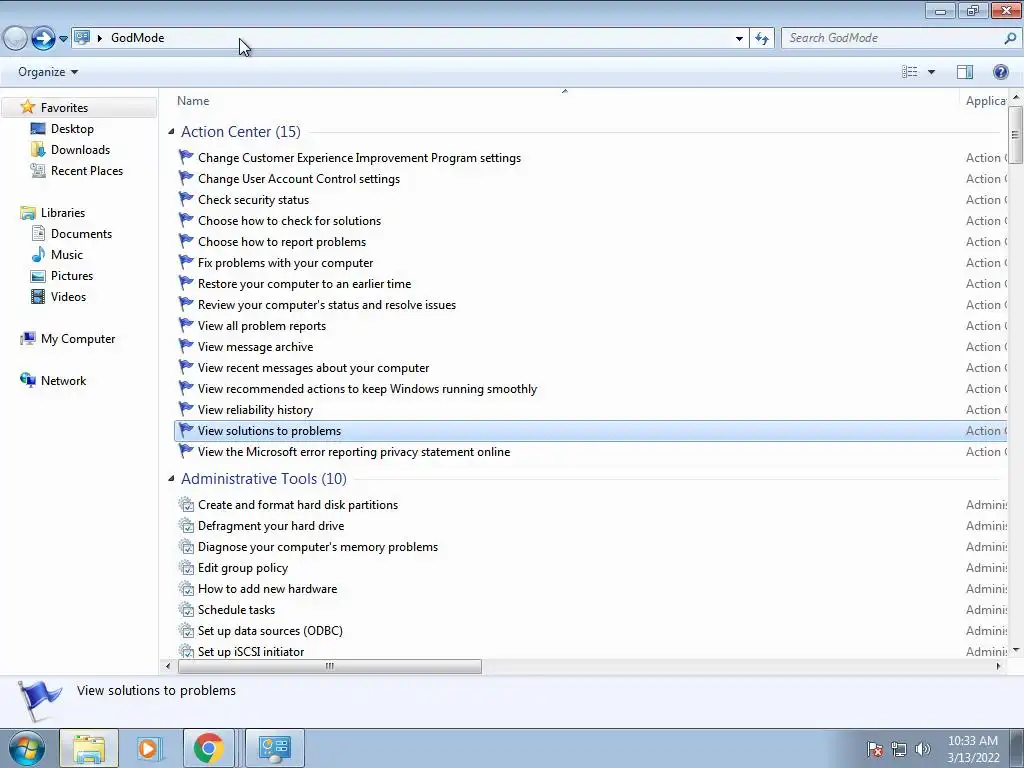The width and height of the screenshot is (1024, 768).
Task: Open Desktop in Favorites
Action: pyautogui.click(x=72, y=129)
